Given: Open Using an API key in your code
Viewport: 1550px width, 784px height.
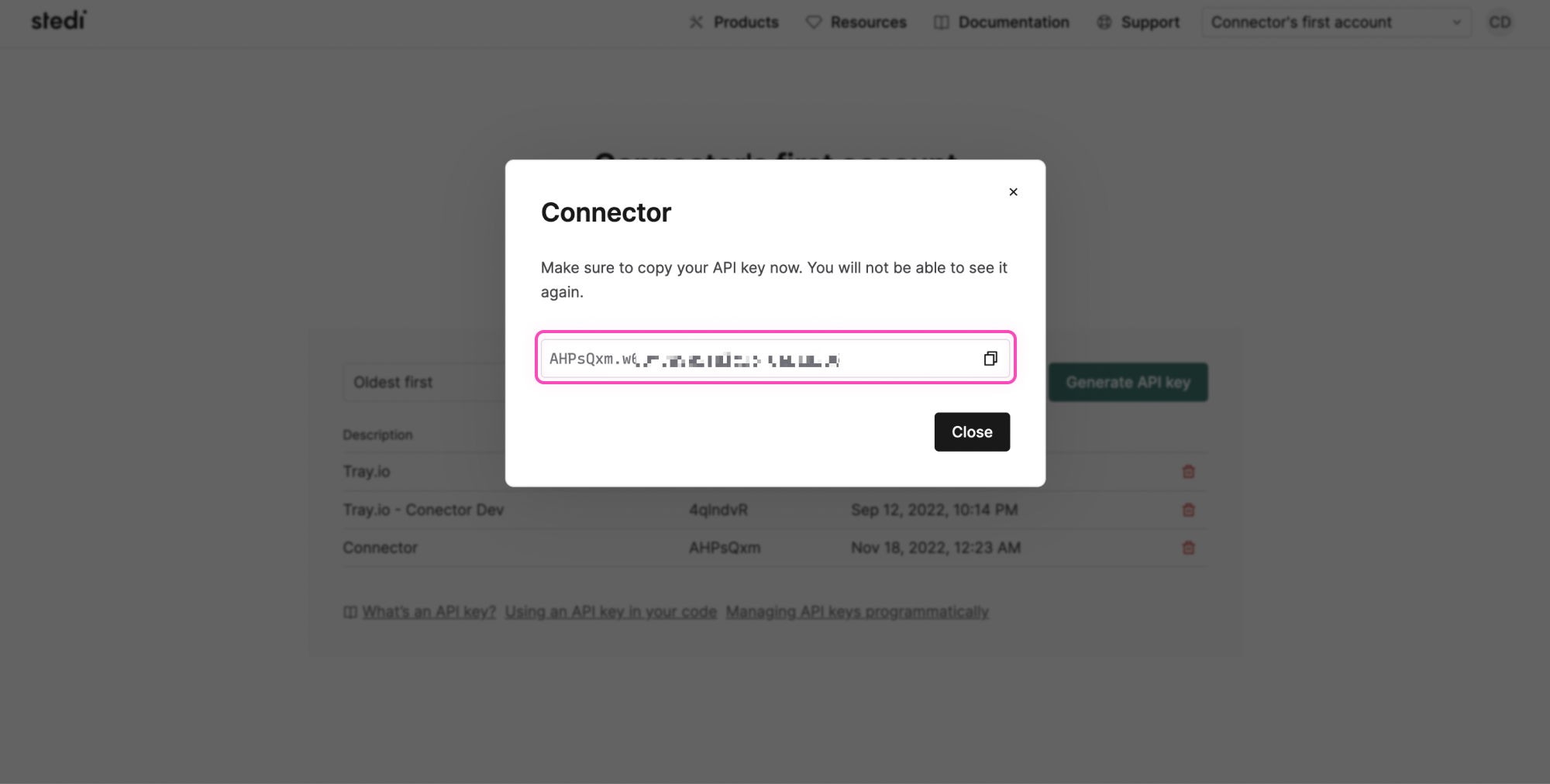Looking at the screenshot, I should click(611, 612).
